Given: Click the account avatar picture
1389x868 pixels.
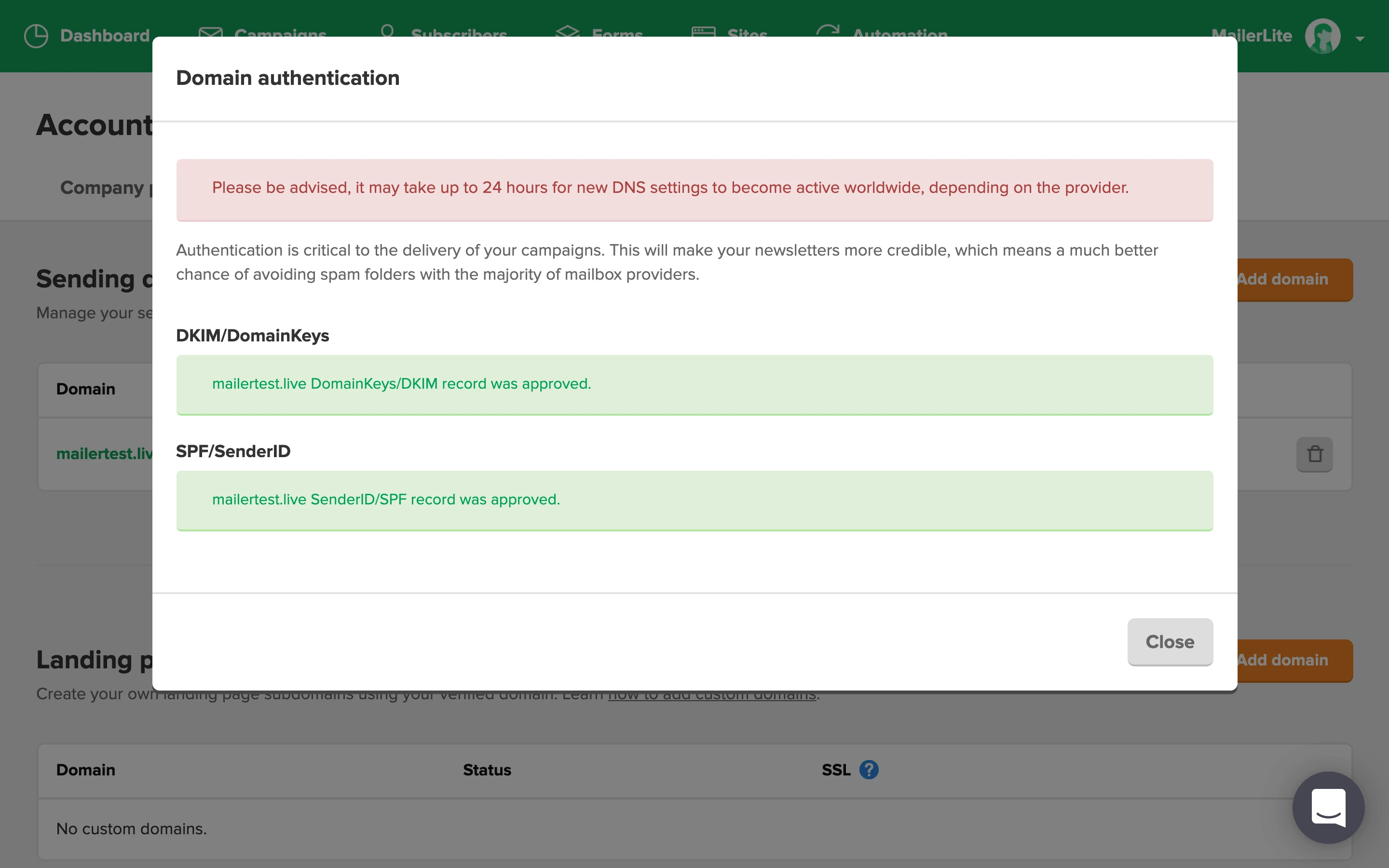Looking at the screenshot, I should click(1322, 36).
